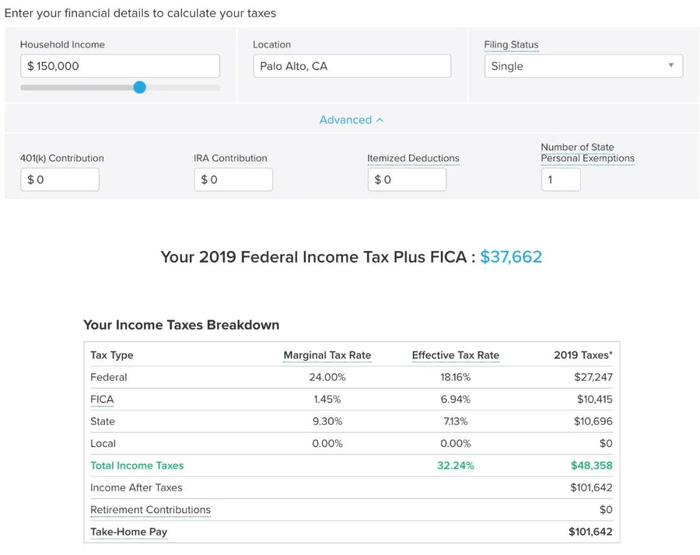Click the chevron icon beside Advanced
The width and height of the screenshot is (700, 555).
pyautogui.click(x=380, y=120)
